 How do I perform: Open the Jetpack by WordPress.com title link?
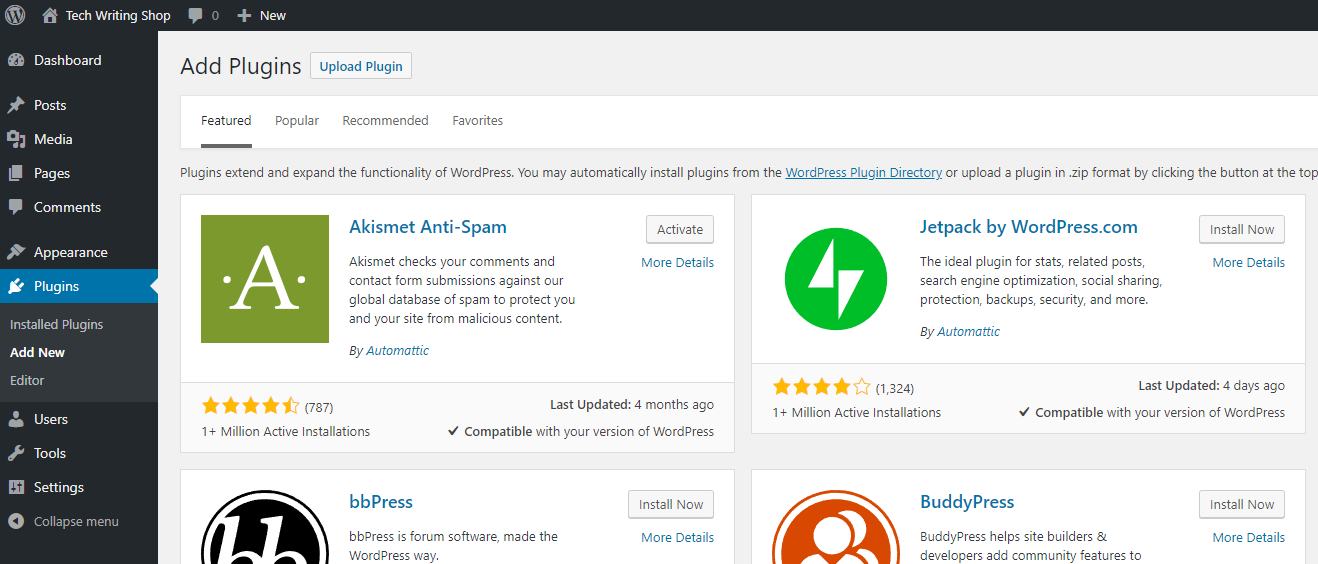pos(1029,227)
